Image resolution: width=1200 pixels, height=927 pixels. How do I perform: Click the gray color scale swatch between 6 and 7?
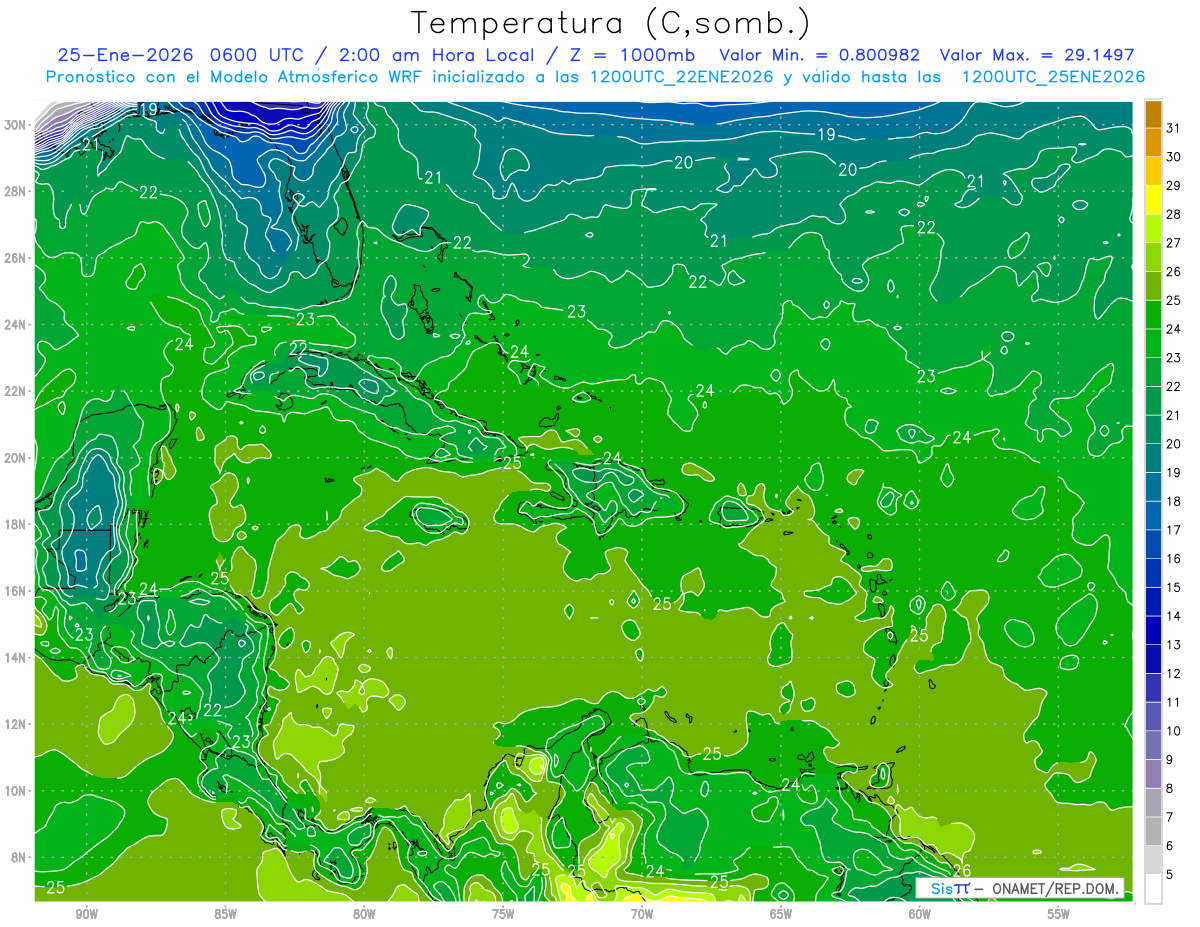point(1153,831)
